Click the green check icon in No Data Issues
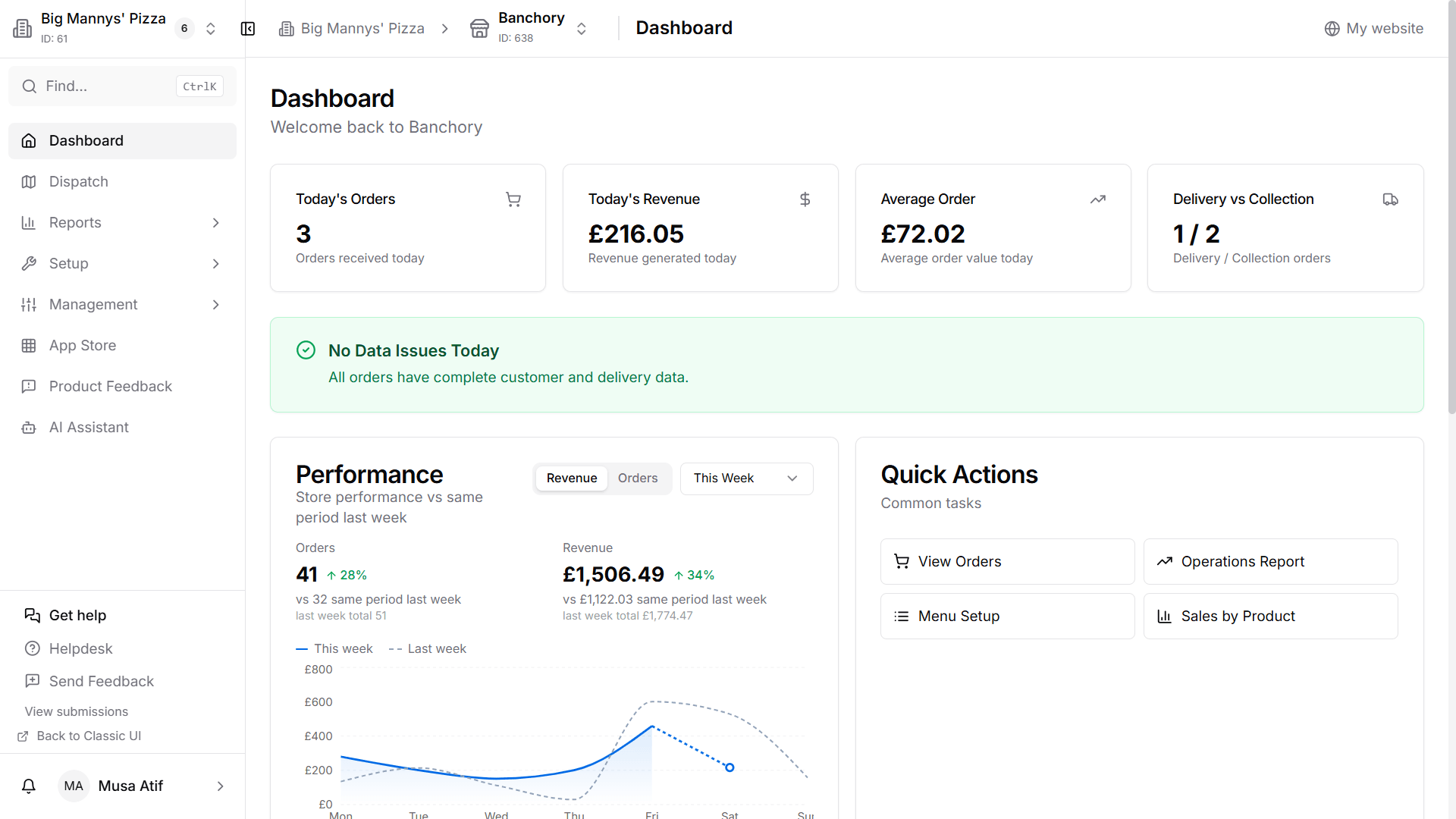Viewport: 1456px width, 819px height. click(x=306, y=350)
